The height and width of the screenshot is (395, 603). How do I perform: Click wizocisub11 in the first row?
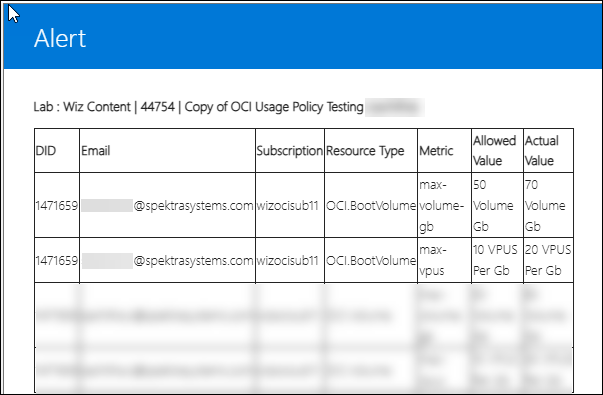point(288,205)
